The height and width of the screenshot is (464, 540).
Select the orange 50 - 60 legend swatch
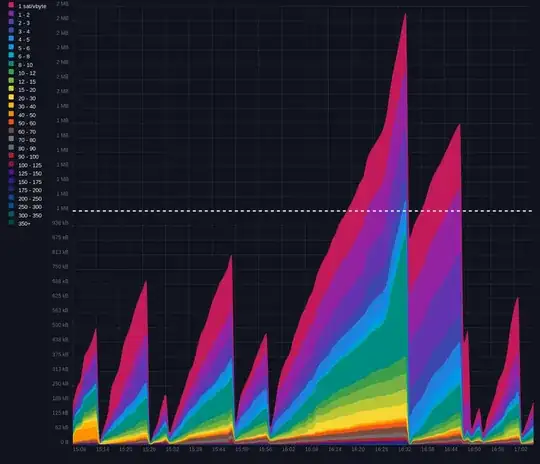(11, 122)
